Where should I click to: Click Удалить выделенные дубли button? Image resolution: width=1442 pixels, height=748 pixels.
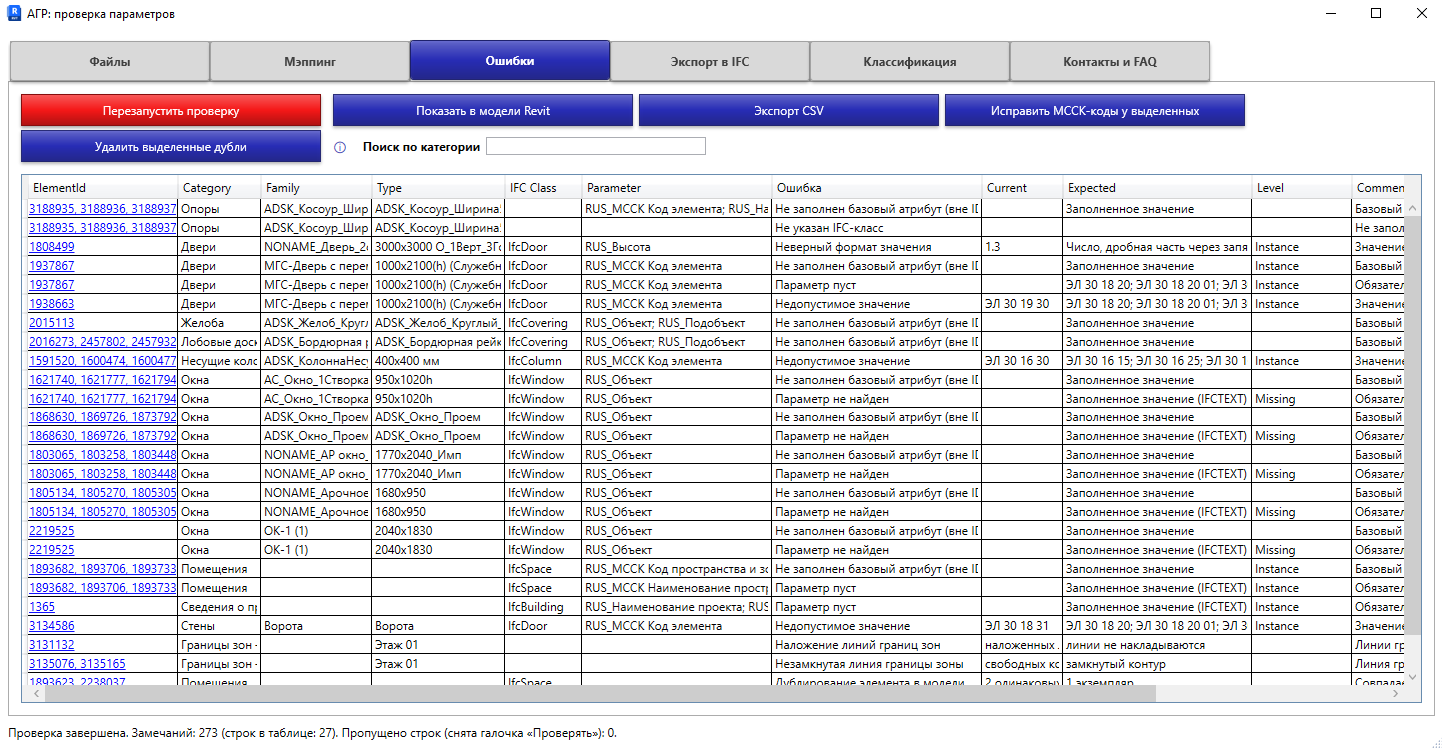click(x=171, y=146)
